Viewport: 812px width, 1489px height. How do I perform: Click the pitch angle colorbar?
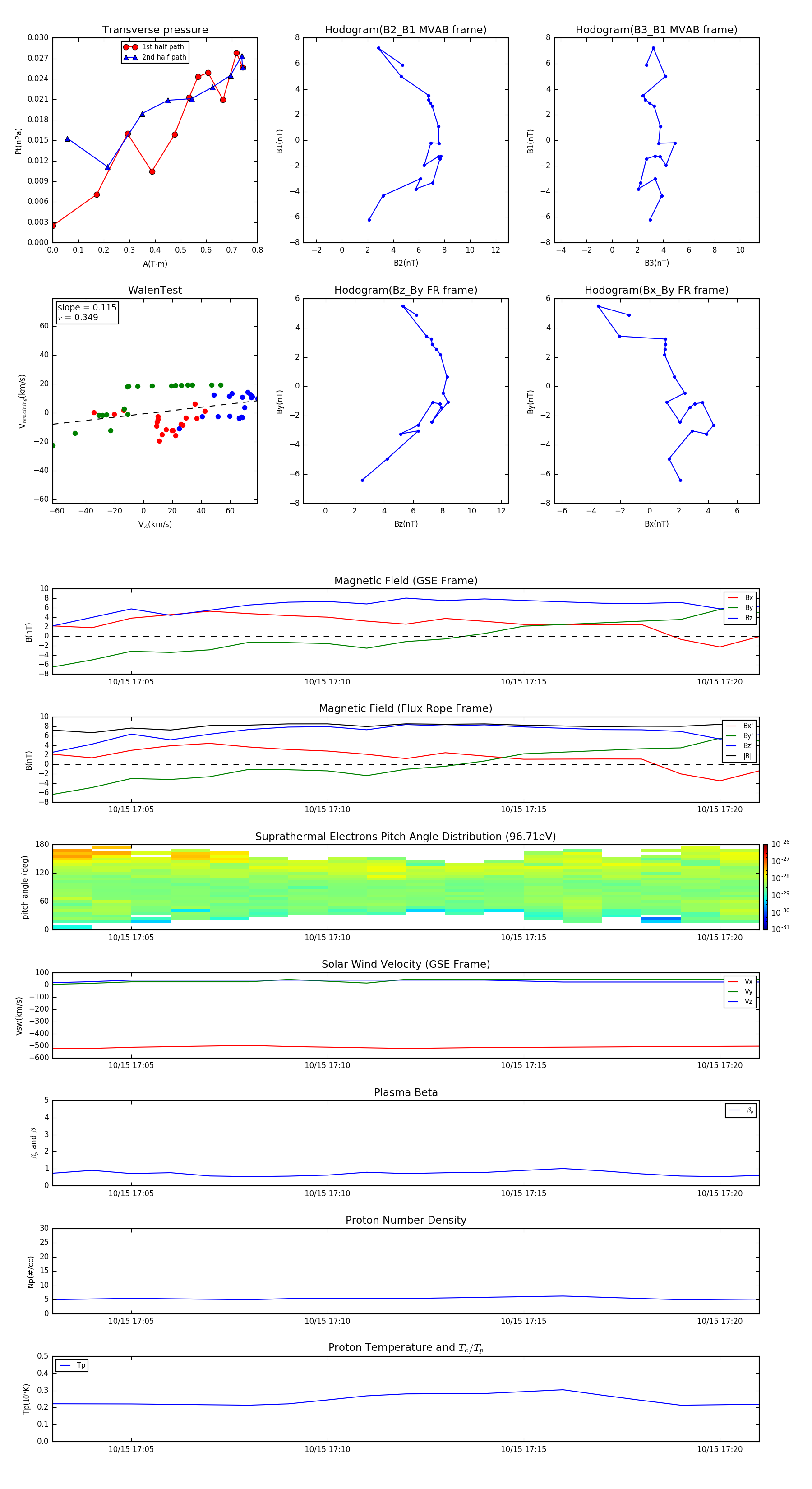tap(765, 887)
